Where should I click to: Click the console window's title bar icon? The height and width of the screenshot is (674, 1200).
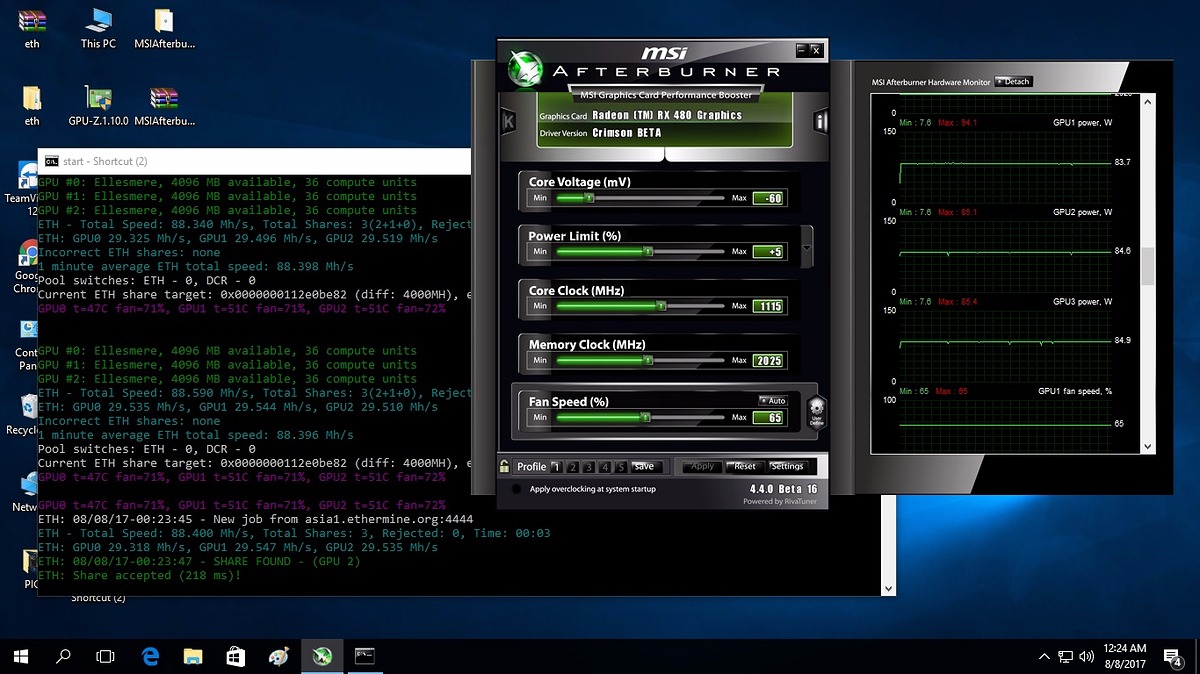[51, 161]
